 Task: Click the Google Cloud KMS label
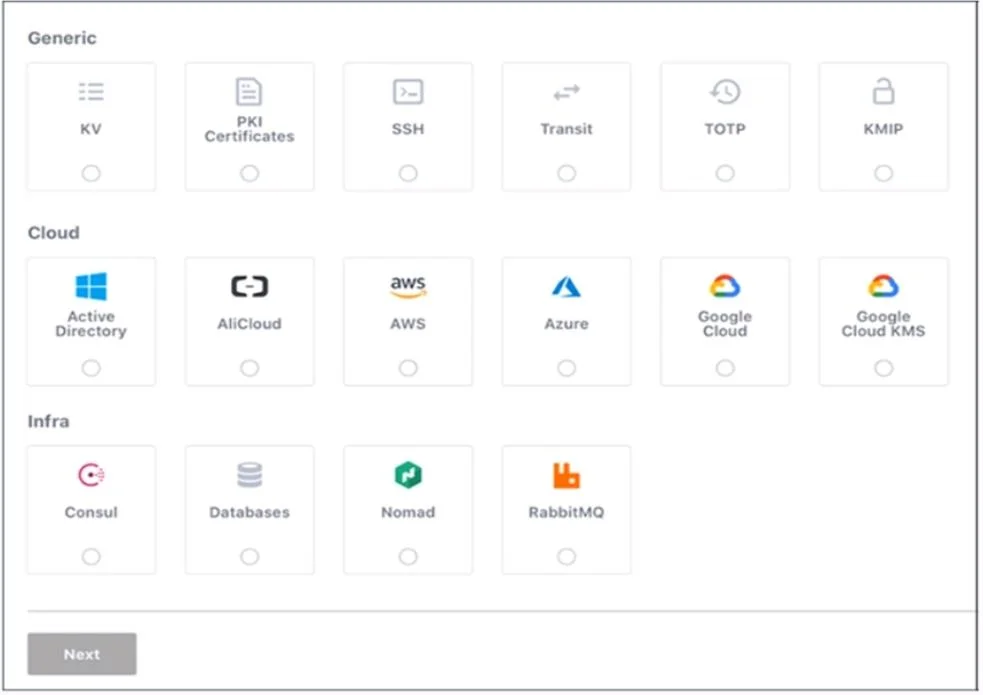[x=883, y=324]
